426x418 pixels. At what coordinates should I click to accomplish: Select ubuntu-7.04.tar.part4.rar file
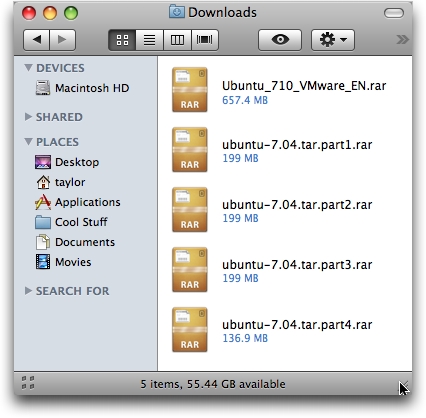(x=297, y=325)
